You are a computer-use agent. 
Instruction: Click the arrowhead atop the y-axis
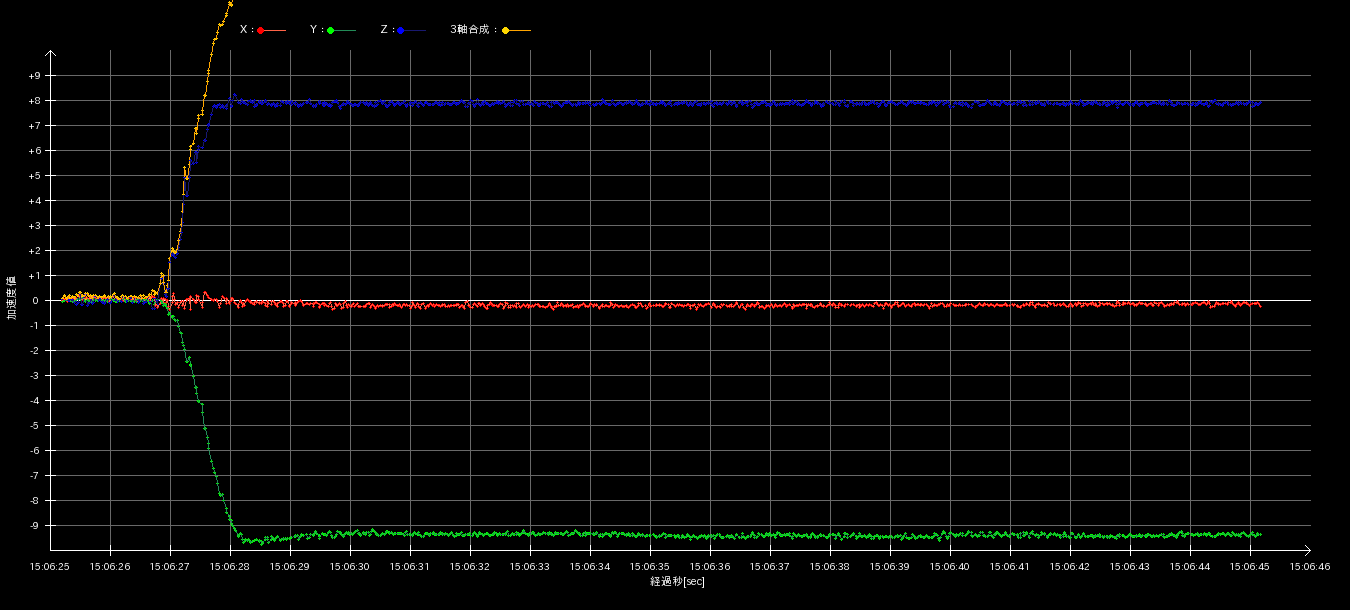51,56
